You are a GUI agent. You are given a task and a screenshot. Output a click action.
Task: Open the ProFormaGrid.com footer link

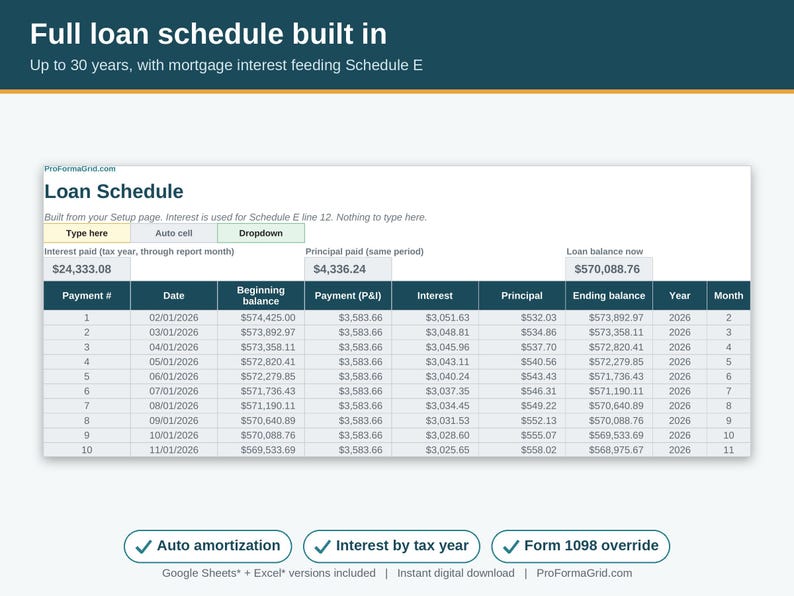584,573
